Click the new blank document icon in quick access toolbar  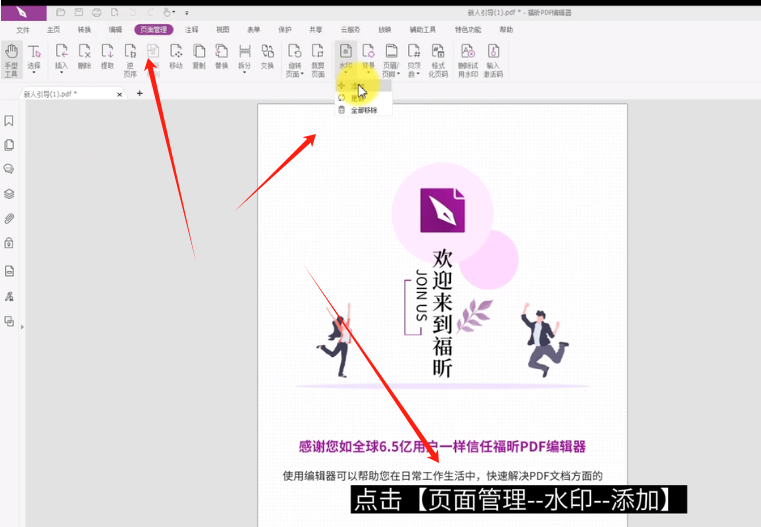click(115, 12)
